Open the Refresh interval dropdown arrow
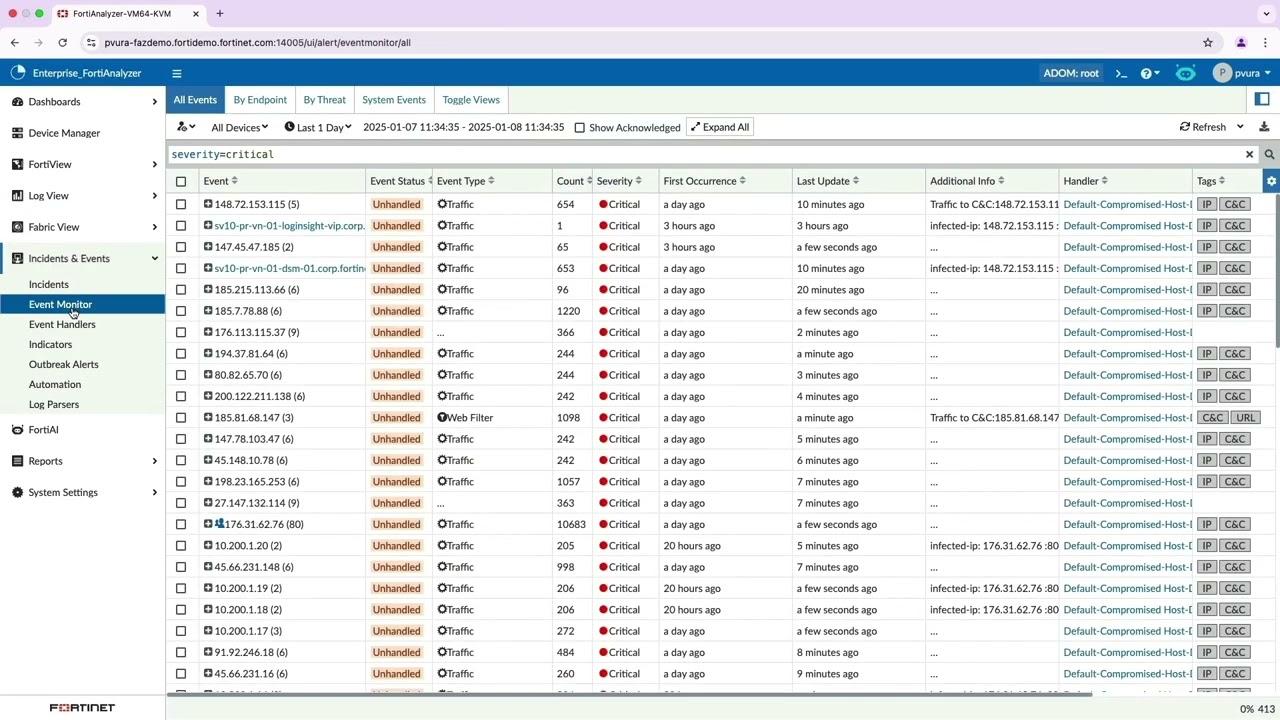 coord(1240,127)
